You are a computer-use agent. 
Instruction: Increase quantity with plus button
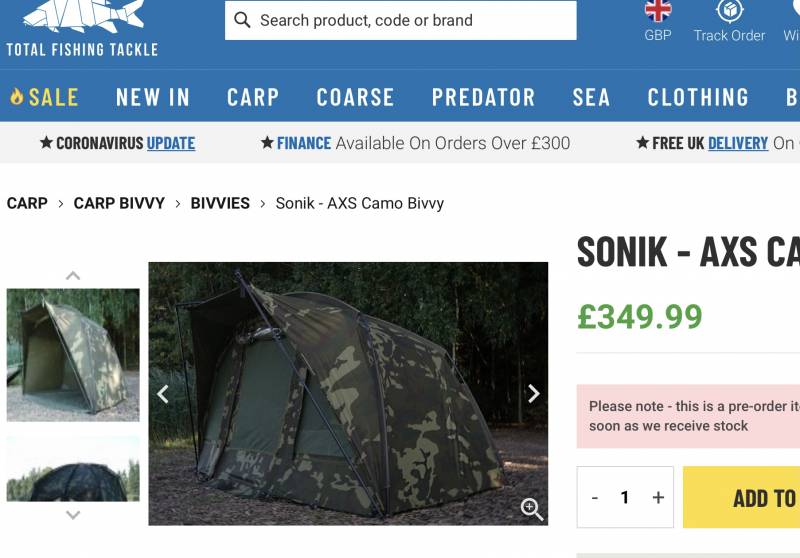pyautogui.click(x=657, y=497)
